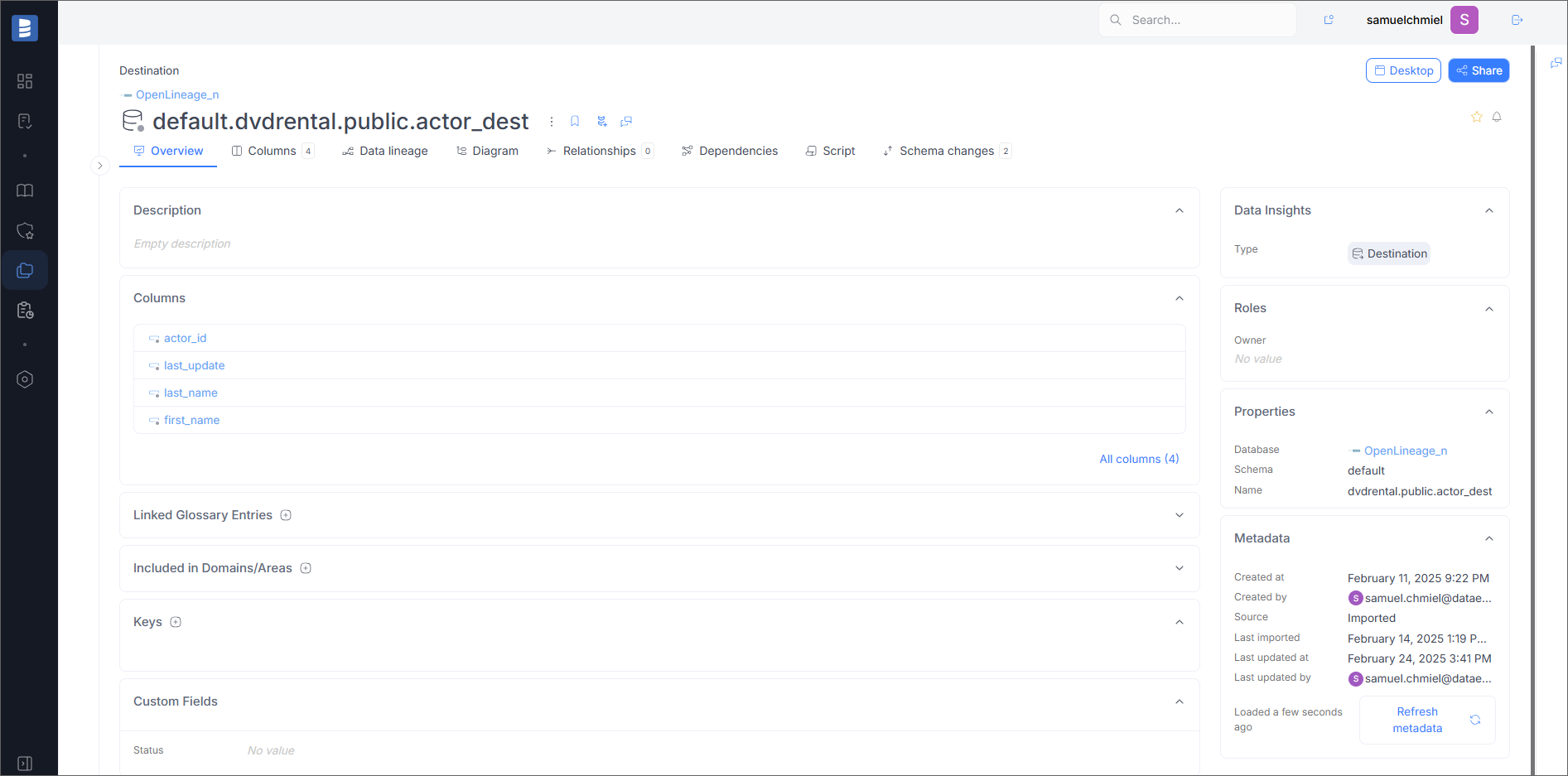Switch to the Data lineage tab

385,151
